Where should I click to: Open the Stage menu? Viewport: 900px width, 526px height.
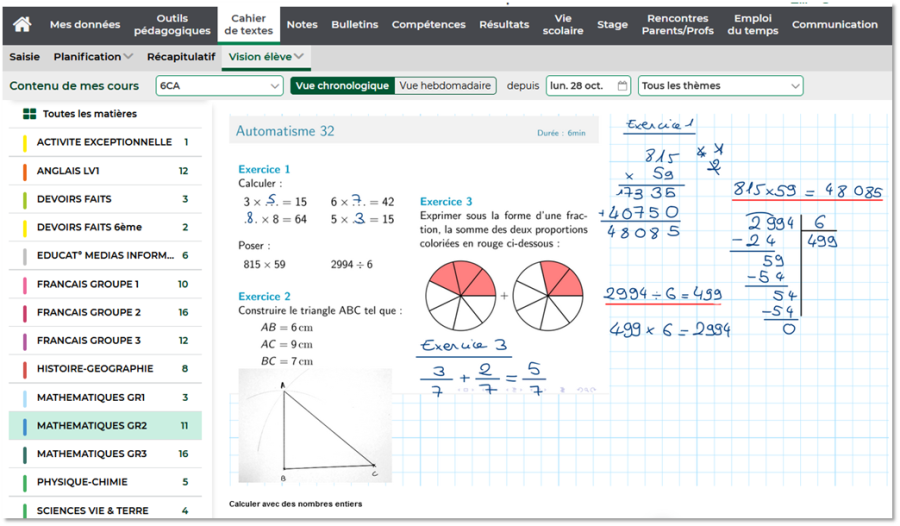pyautogui.click(x=612, y=25)
